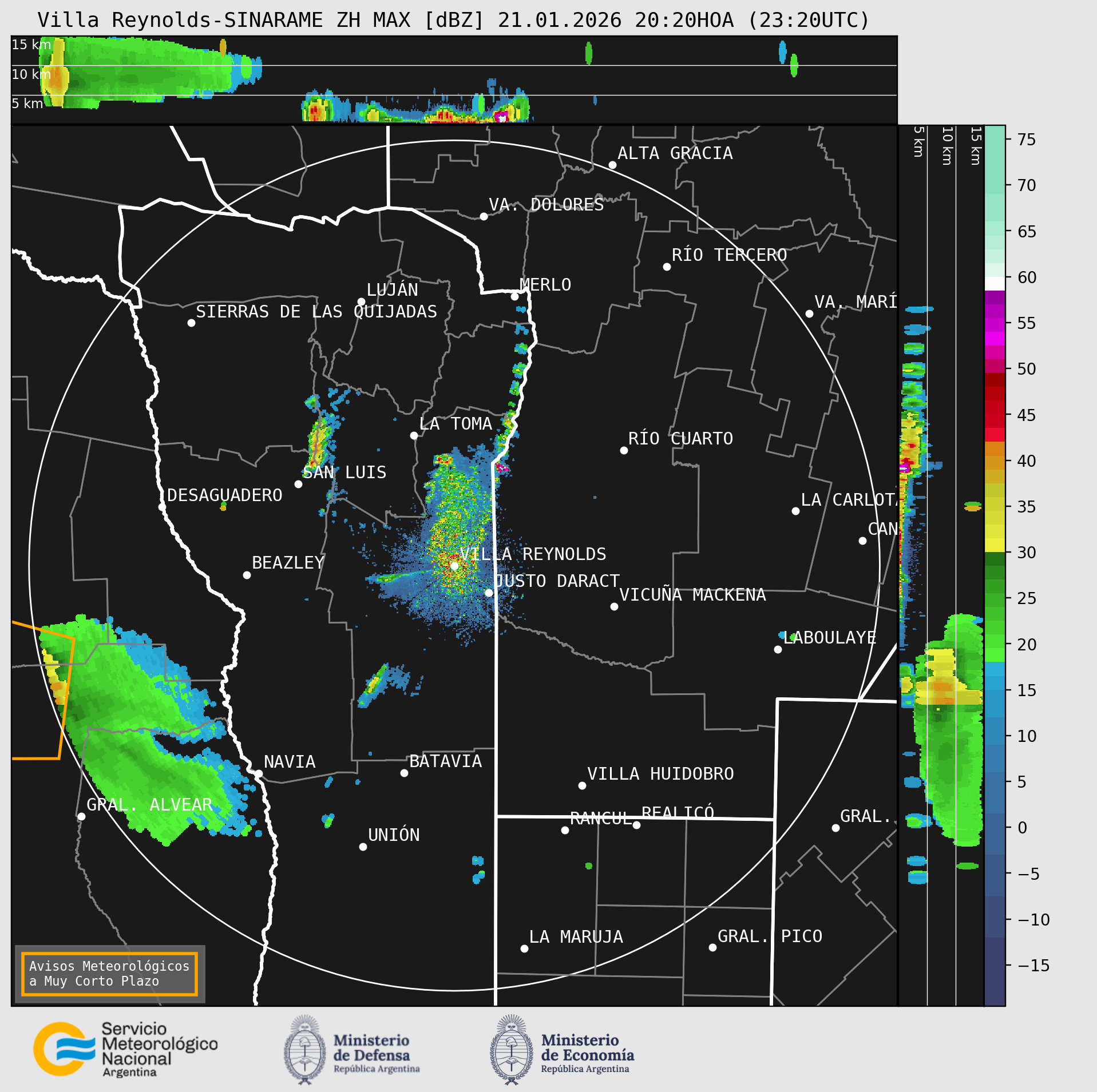Click the Alta Gracia city marker dot
This screenshot has height=1092, width=1097.
[x=612, y=165]
